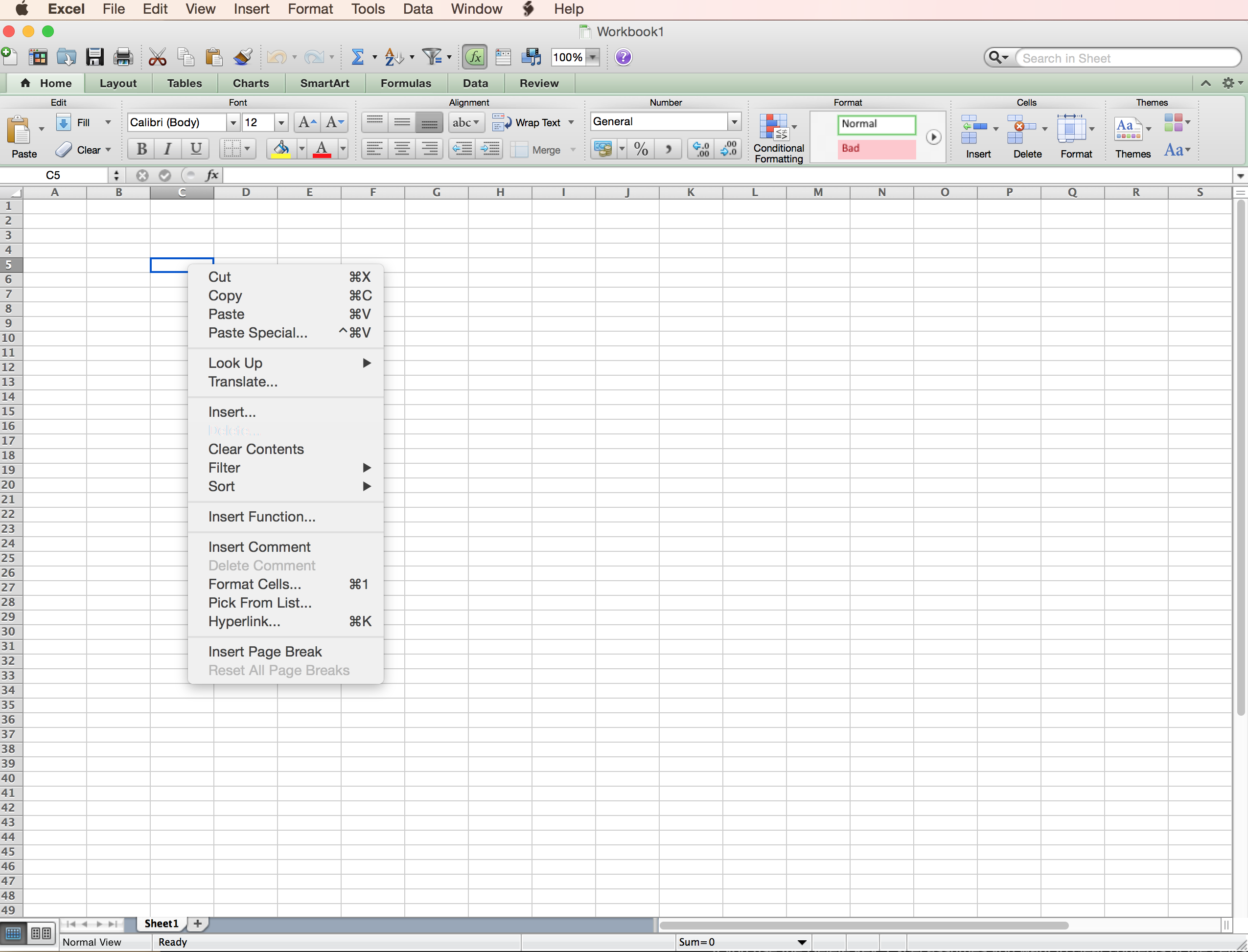The image size is (1248, 952).
Task: Select the Sum (AutoSum) function icon
Action: click(x=357, y=57)
